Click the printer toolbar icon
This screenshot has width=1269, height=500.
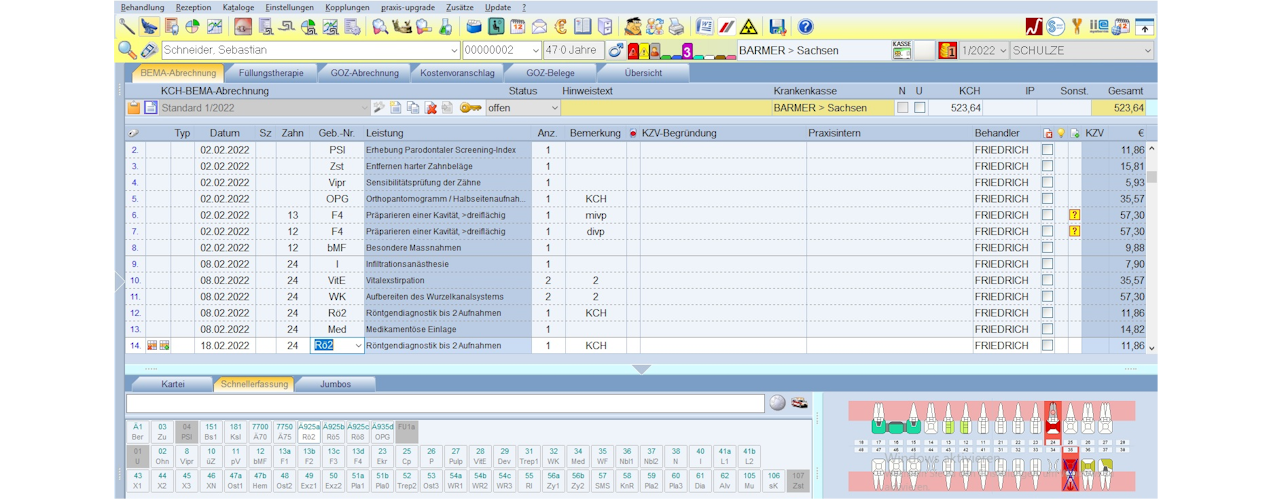pyautogui.click(x=676, y=27)
